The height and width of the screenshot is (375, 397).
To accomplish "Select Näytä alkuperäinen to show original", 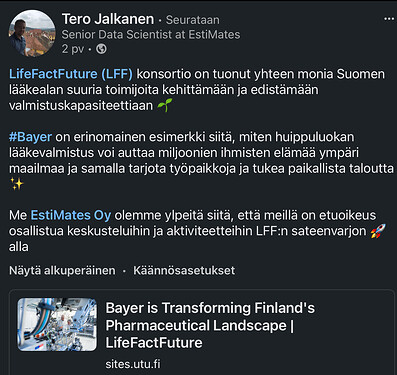I will click(x=62, y=270).
